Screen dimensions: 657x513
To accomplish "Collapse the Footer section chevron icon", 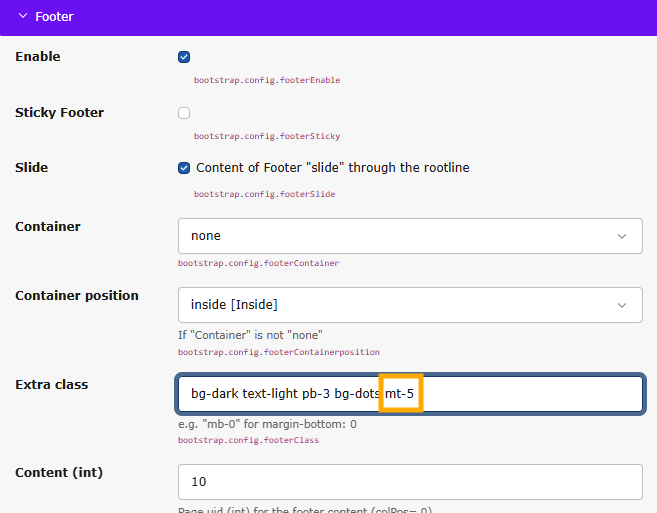I will (22, 17).
